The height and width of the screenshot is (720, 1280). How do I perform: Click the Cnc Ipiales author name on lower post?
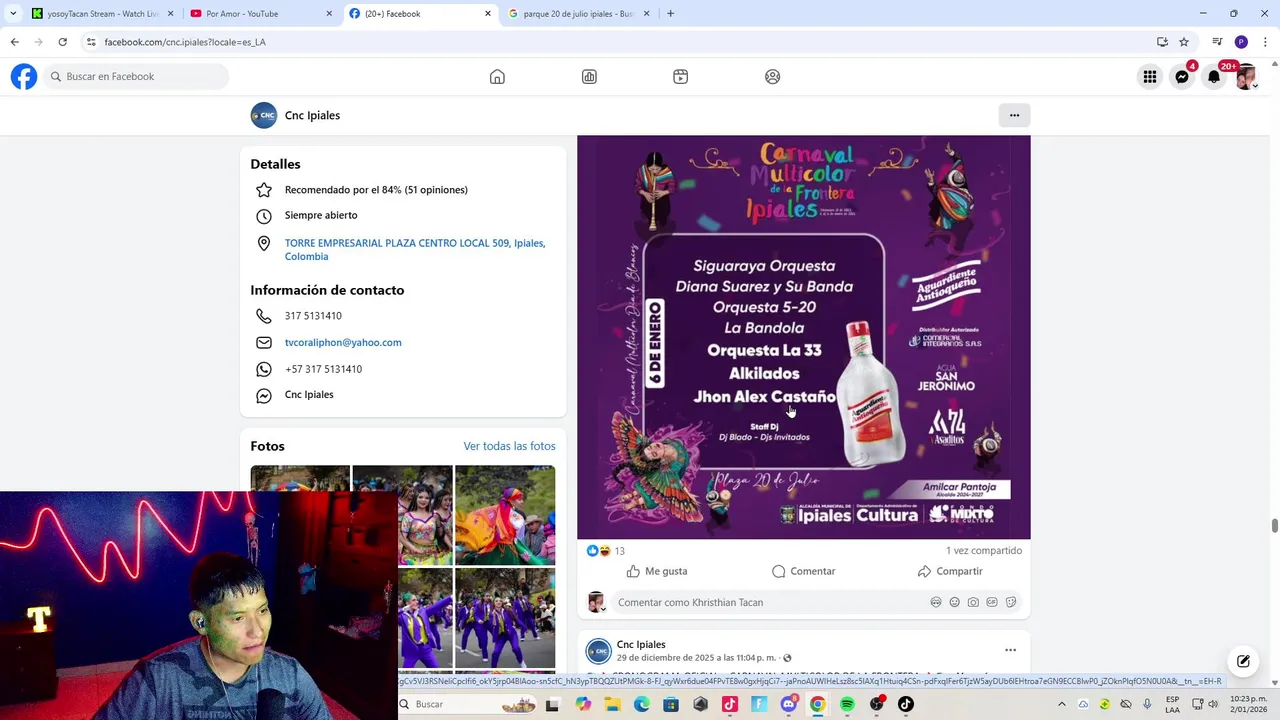641,645
